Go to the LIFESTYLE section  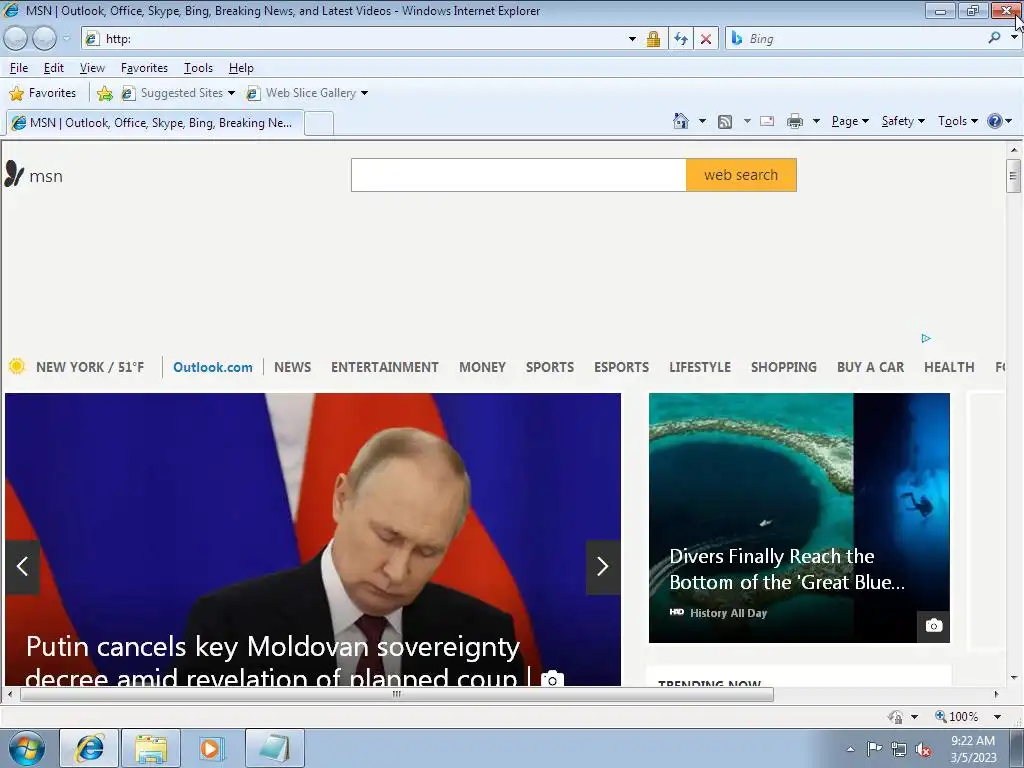[700, 367]
